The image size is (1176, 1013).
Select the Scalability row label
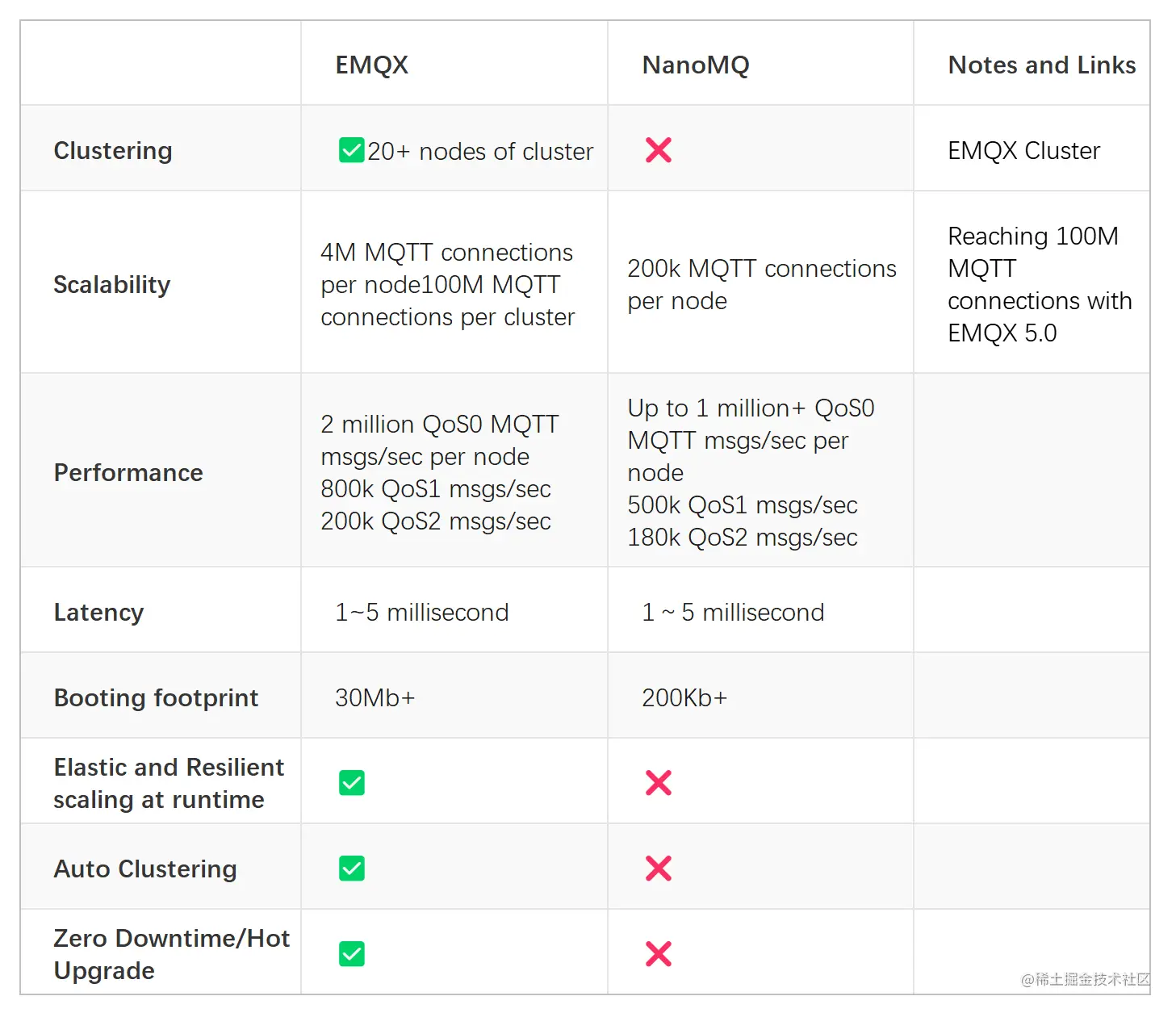pyautogui.click(x=112, y=285)
